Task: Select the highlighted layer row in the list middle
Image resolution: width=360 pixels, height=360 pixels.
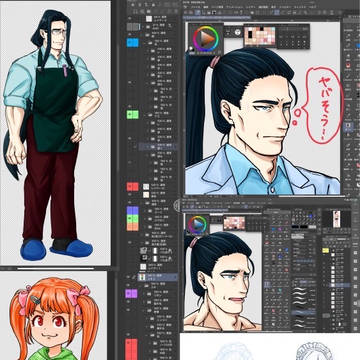Action: (x=158, y=146)
